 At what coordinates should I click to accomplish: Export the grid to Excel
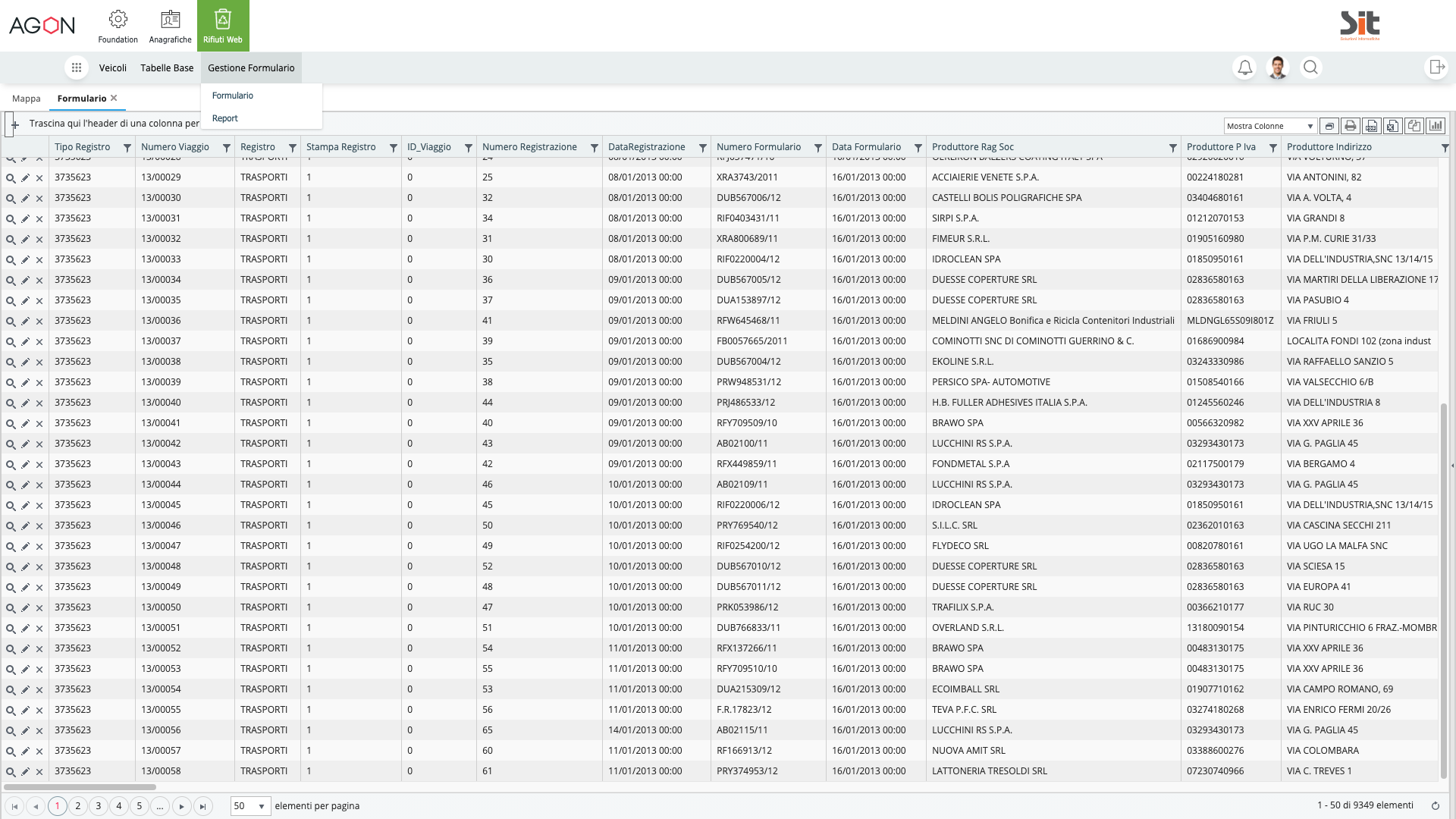[1393, 125]
